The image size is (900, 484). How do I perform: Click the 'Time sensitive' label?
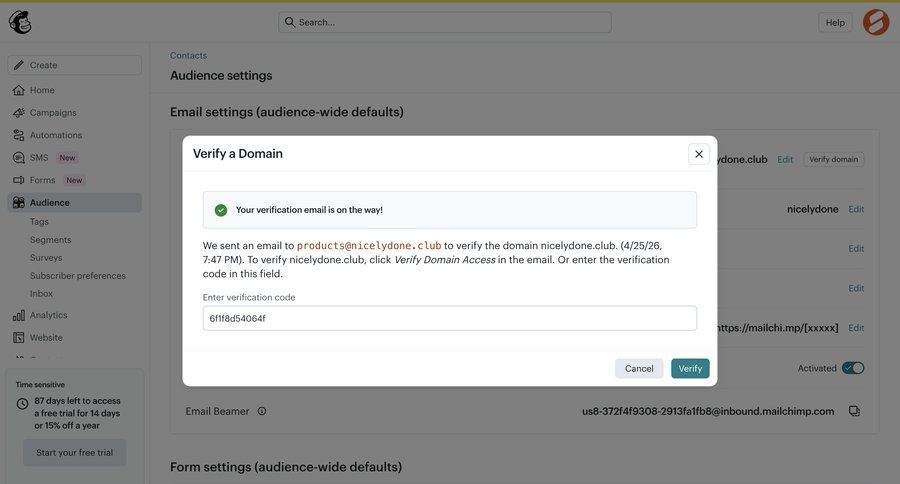click(x=40, y=385)
